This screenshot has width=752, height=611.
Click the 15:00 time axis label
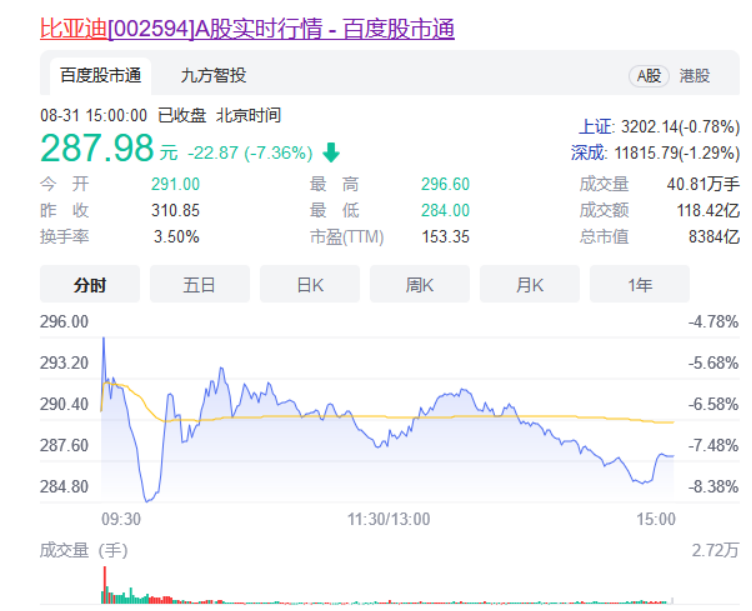pyautogui.click(x=656, y=519)
